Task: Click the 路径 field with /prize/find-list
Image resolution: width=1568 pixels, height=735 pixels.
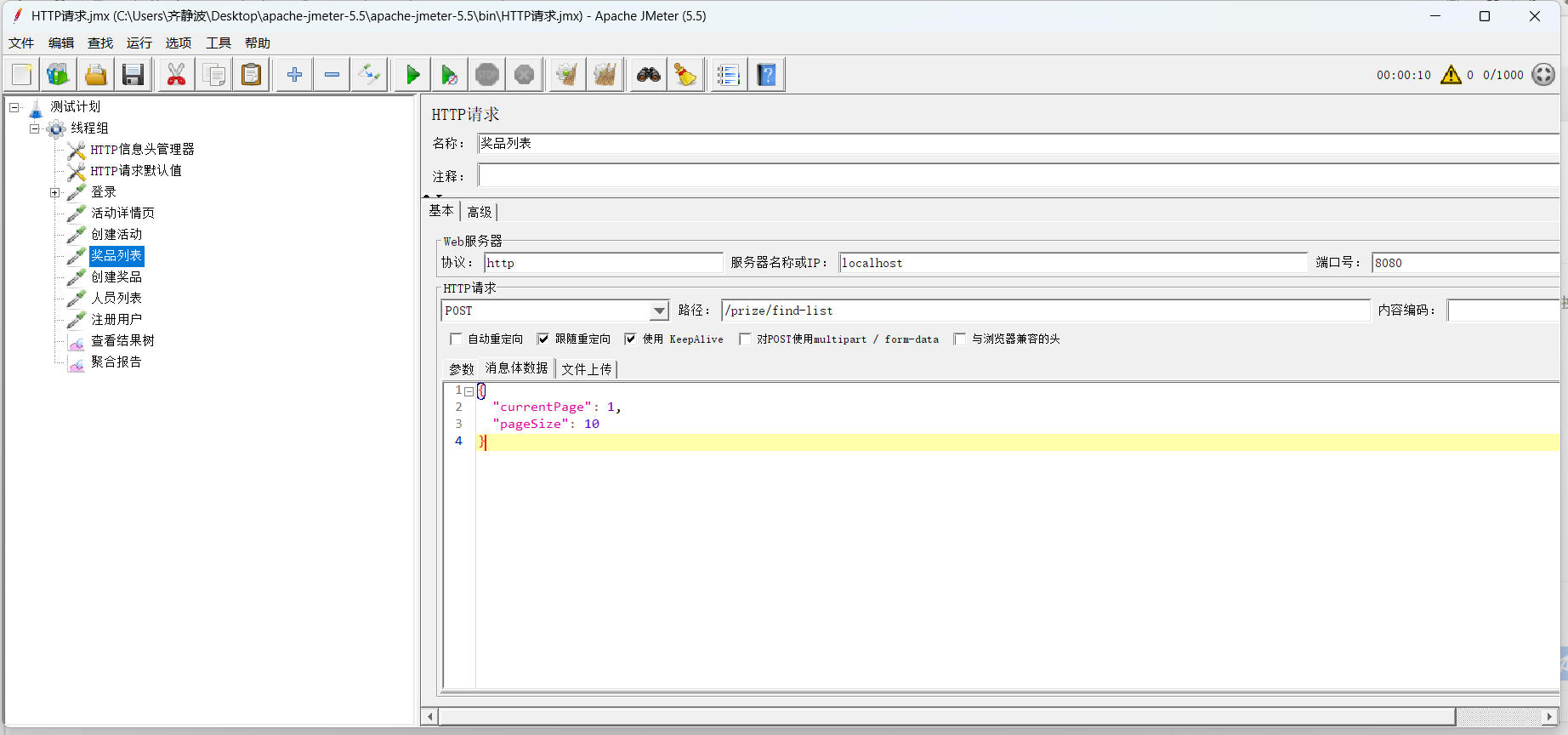Action: 1046,311
